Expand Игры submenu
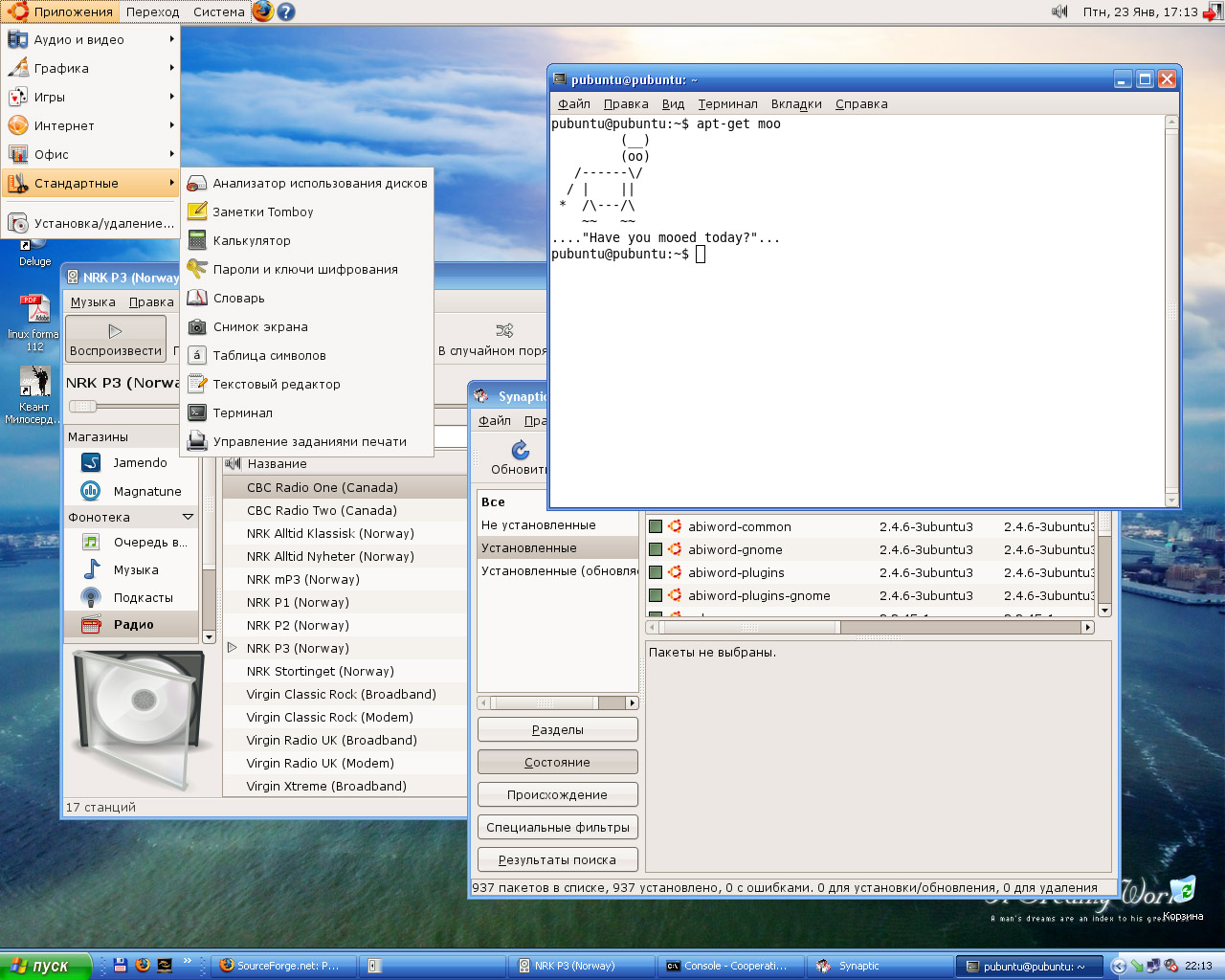1225x980 pixels. (90, 97)
